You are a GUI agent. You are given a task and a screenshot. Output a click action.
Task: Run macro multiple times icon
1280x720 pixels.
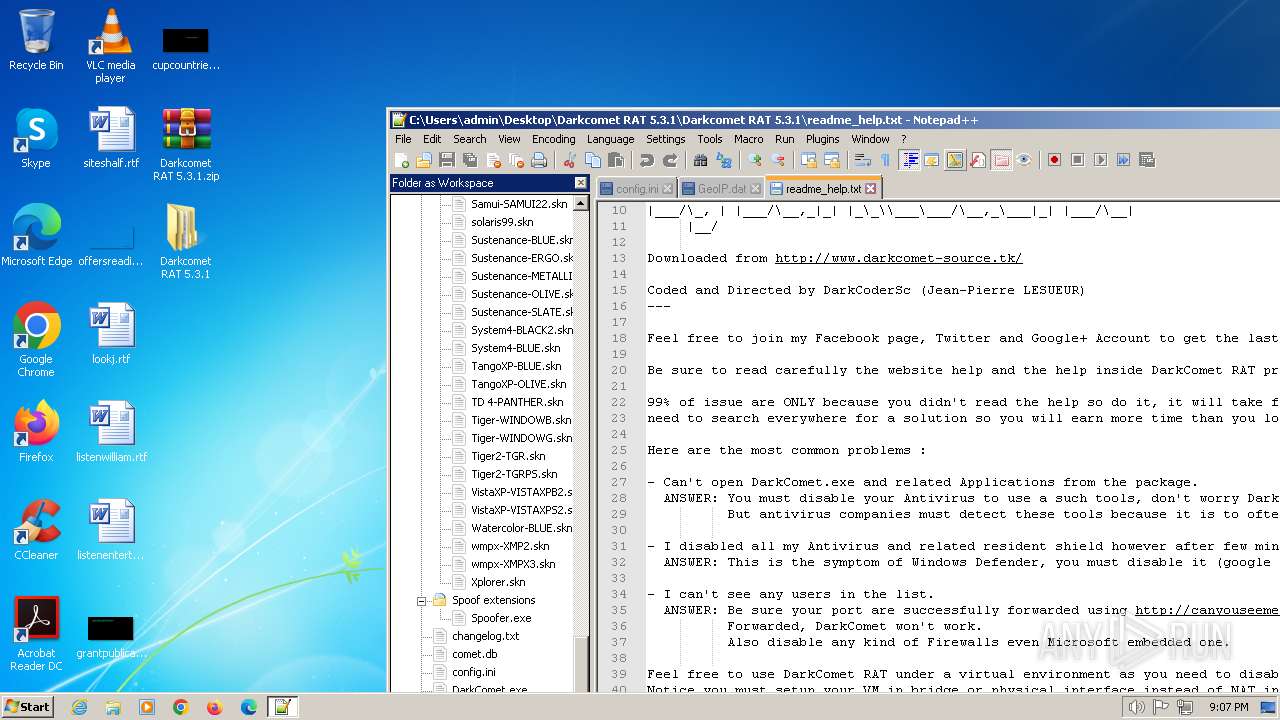pos(1123,160)
